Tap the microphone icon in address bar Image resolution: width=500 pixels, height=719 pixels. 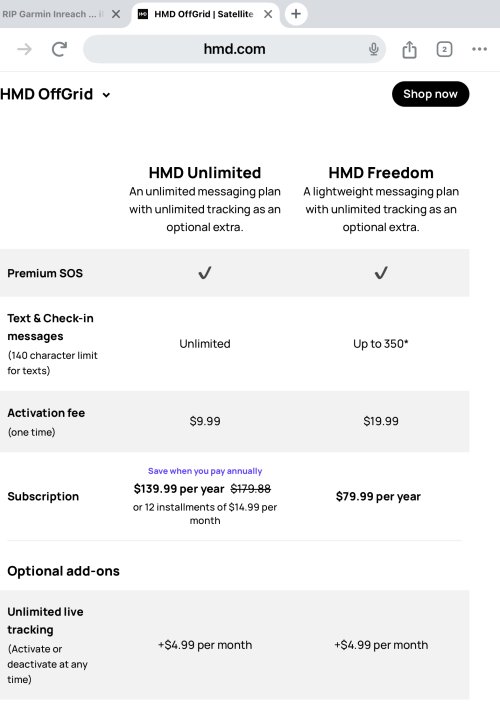(x=374, y=49)
